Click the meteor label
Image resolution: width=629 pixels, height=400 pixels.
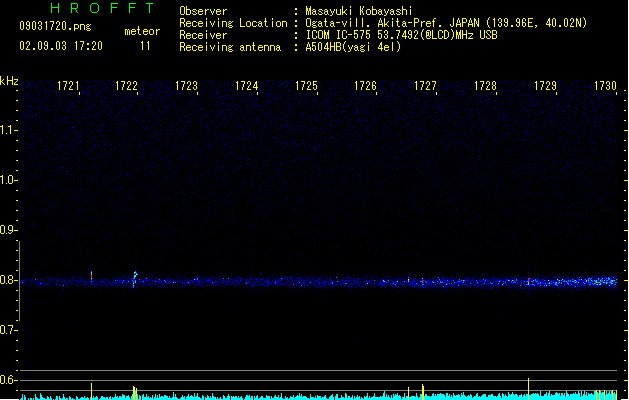142,31
